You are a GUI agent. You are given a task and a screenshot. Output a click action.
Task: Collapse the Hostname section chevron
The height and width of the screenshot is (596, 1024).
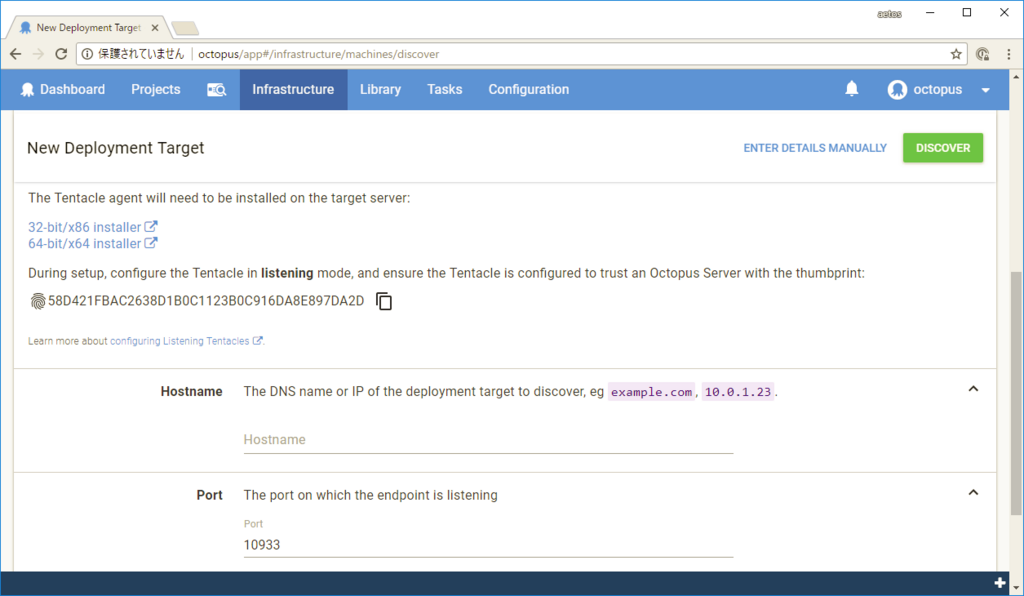coord(973,389)
